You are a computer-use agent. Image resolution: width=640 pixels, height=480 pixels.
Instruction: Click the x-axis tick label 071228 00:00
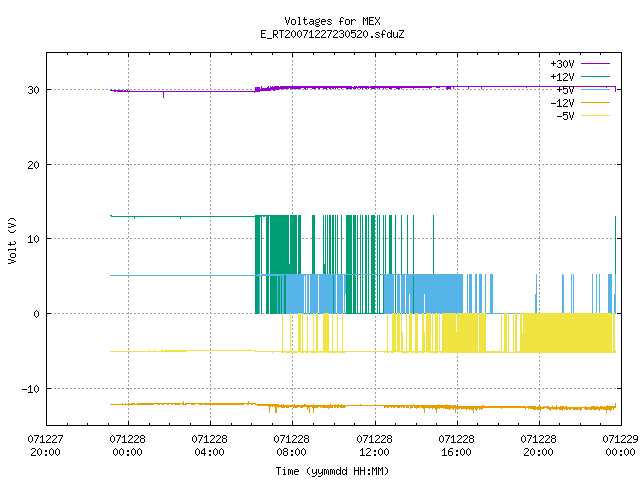coord(127,446)
